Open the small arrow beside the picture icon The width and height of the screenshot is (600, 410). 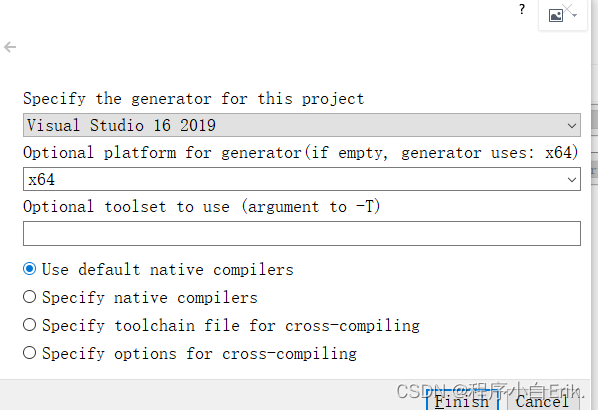coord(574,16)
